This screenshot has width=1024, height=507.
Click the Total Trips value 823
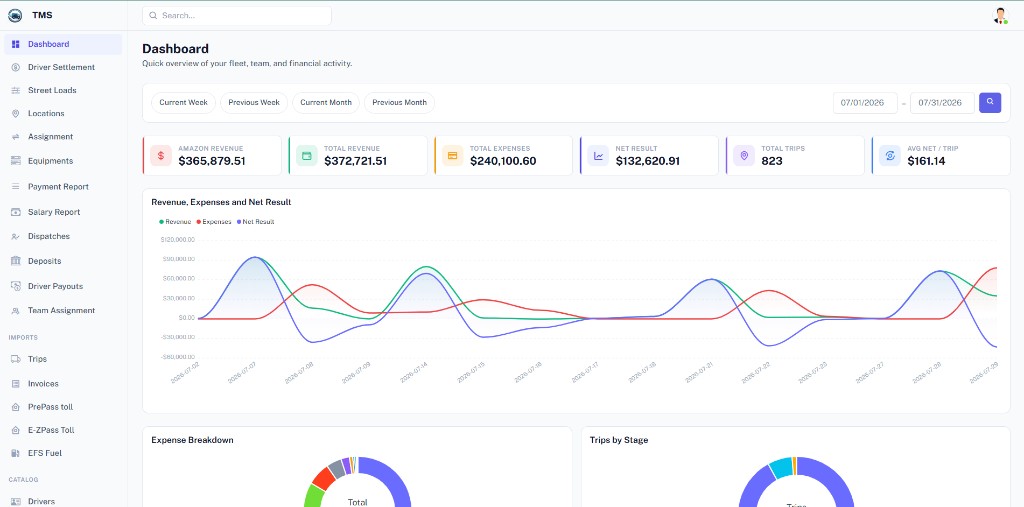coord(772,161)
